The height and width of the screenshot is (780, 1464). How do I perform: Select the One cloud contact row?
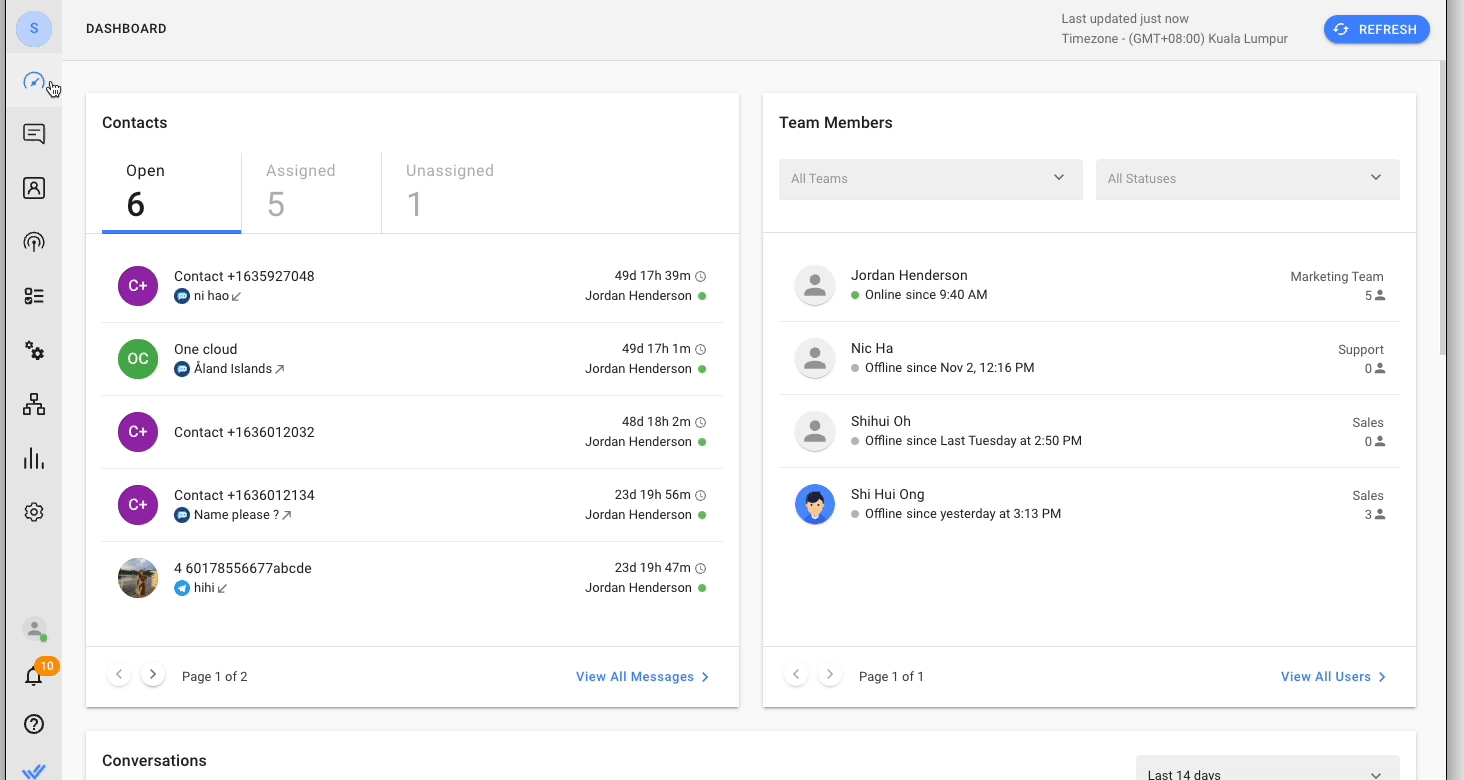[412, 359]
